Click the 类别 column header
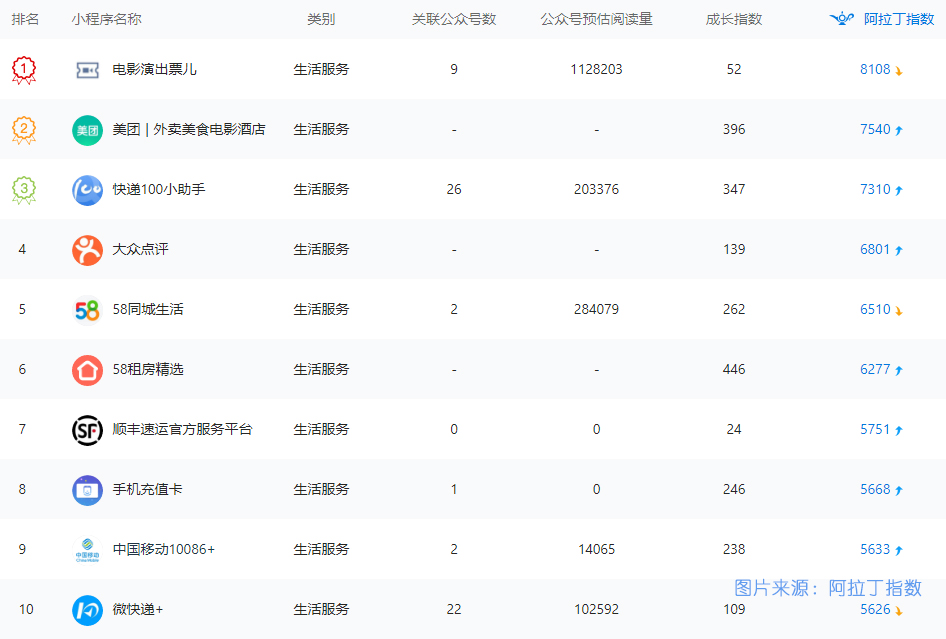Image resolution: width=946 pixels, height=639 pixels. [x=321, y=19]
